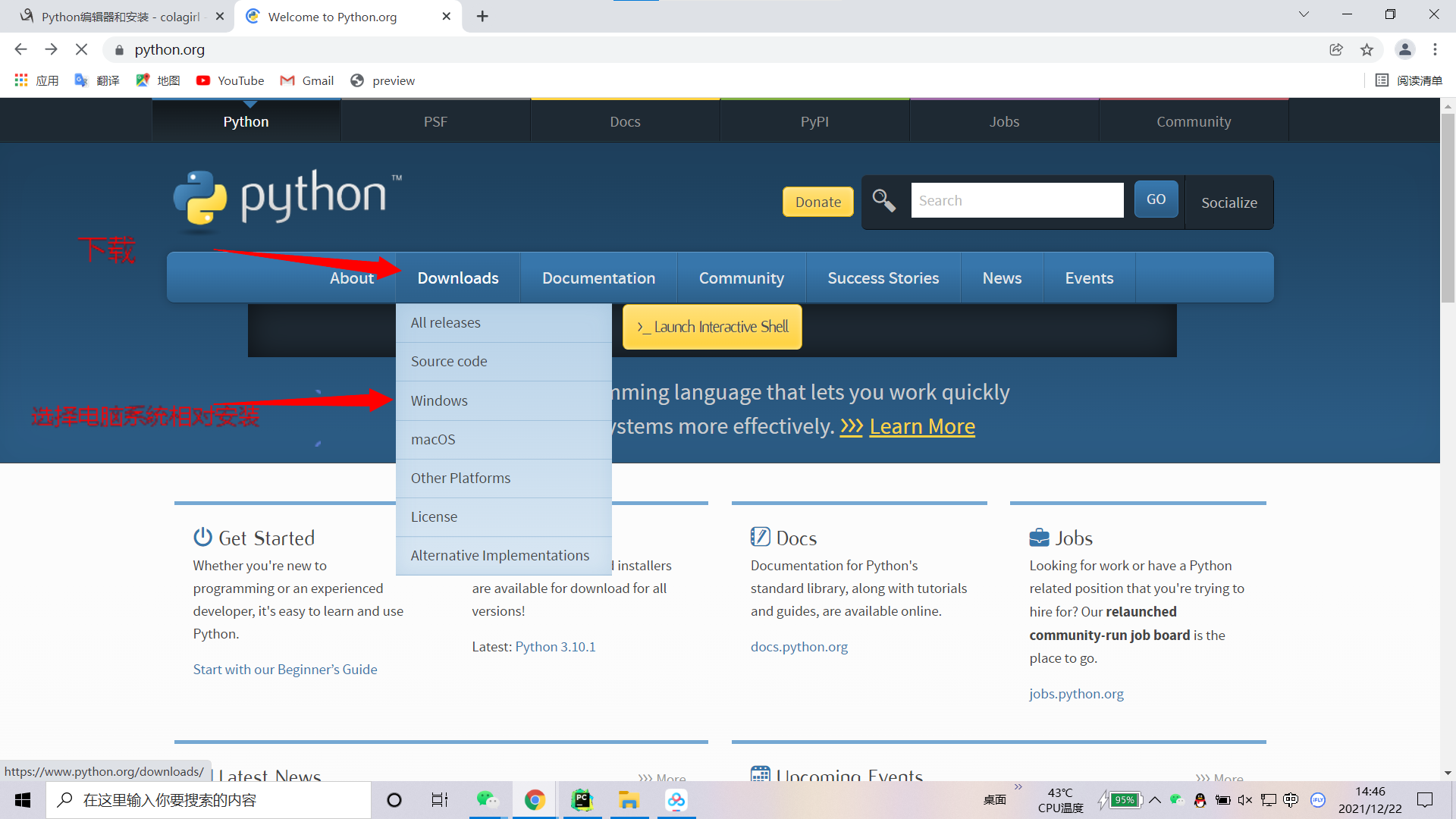Viewport: 1456px width, 819px height.
Task: Expand the tab search chevron
Action: coord(1304,14)
